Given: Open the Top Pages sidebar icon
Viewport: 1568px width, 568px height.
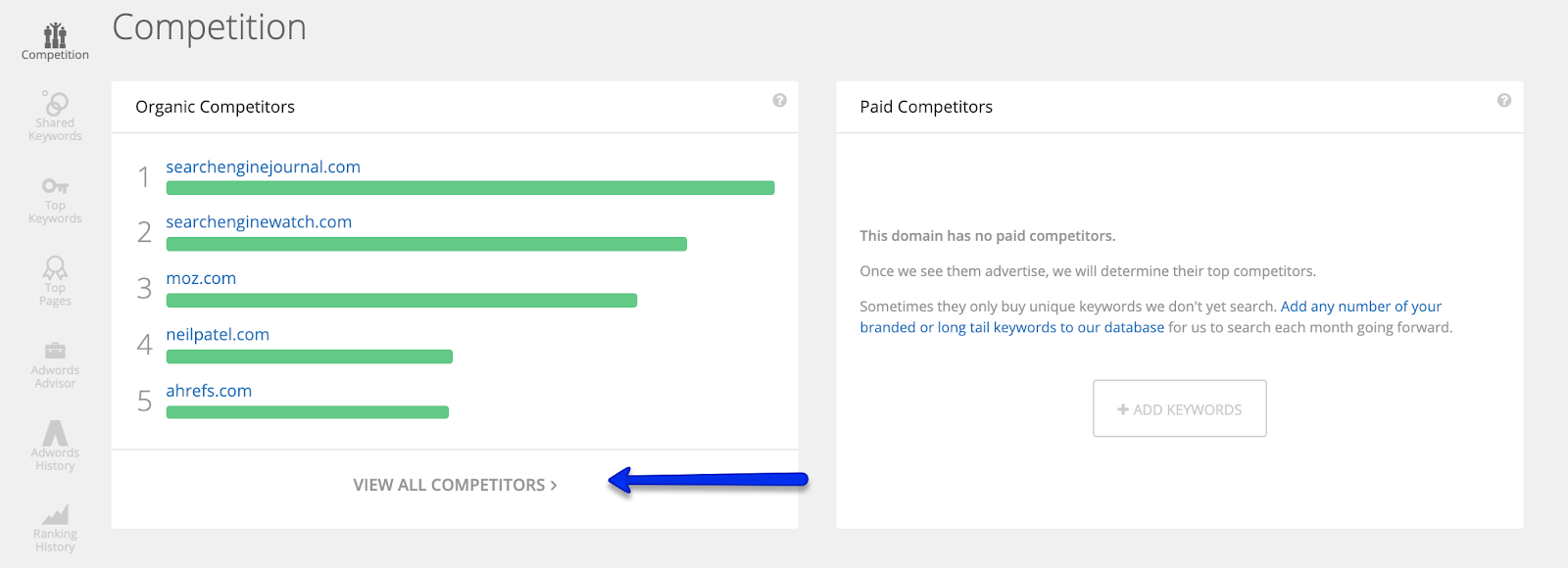Looking at the screenshot, I should [x=55, y=281].
